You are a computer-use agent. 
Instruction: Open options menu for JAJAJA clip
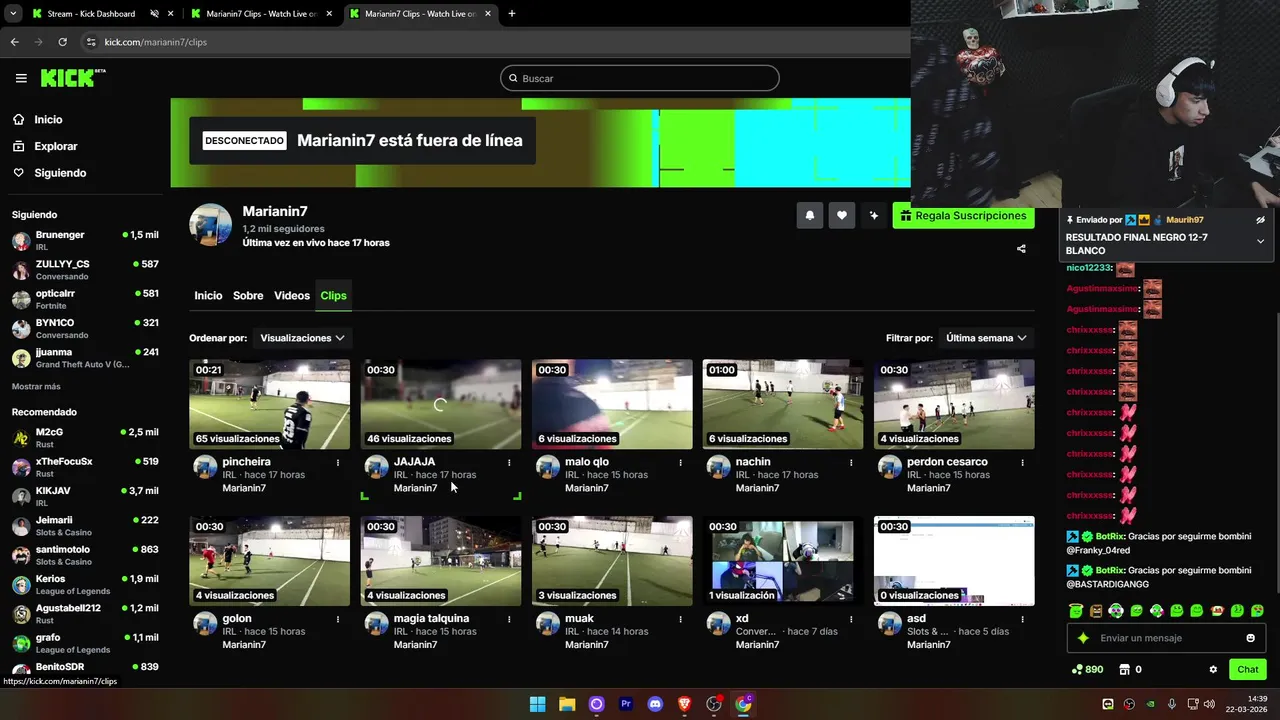coord(509,462)
